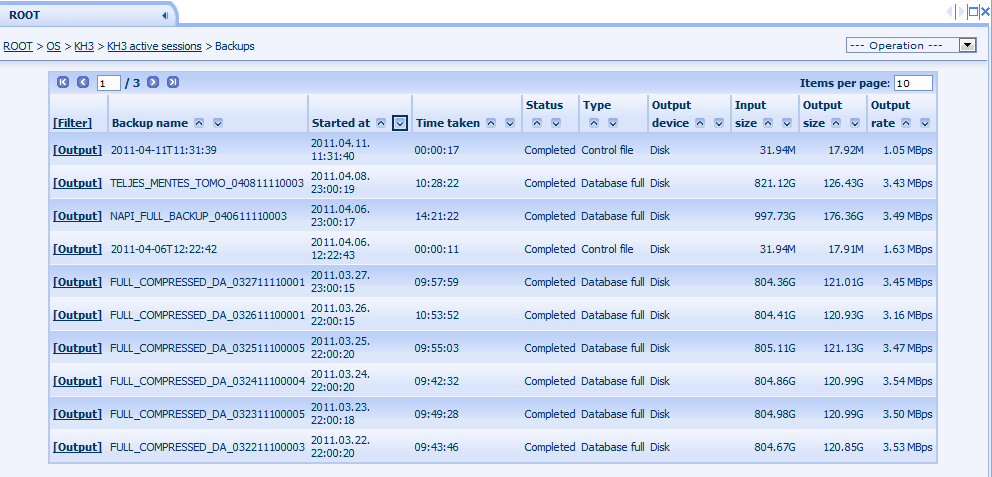
Task: Sort Started at ascending
Action: coord(381,123)
